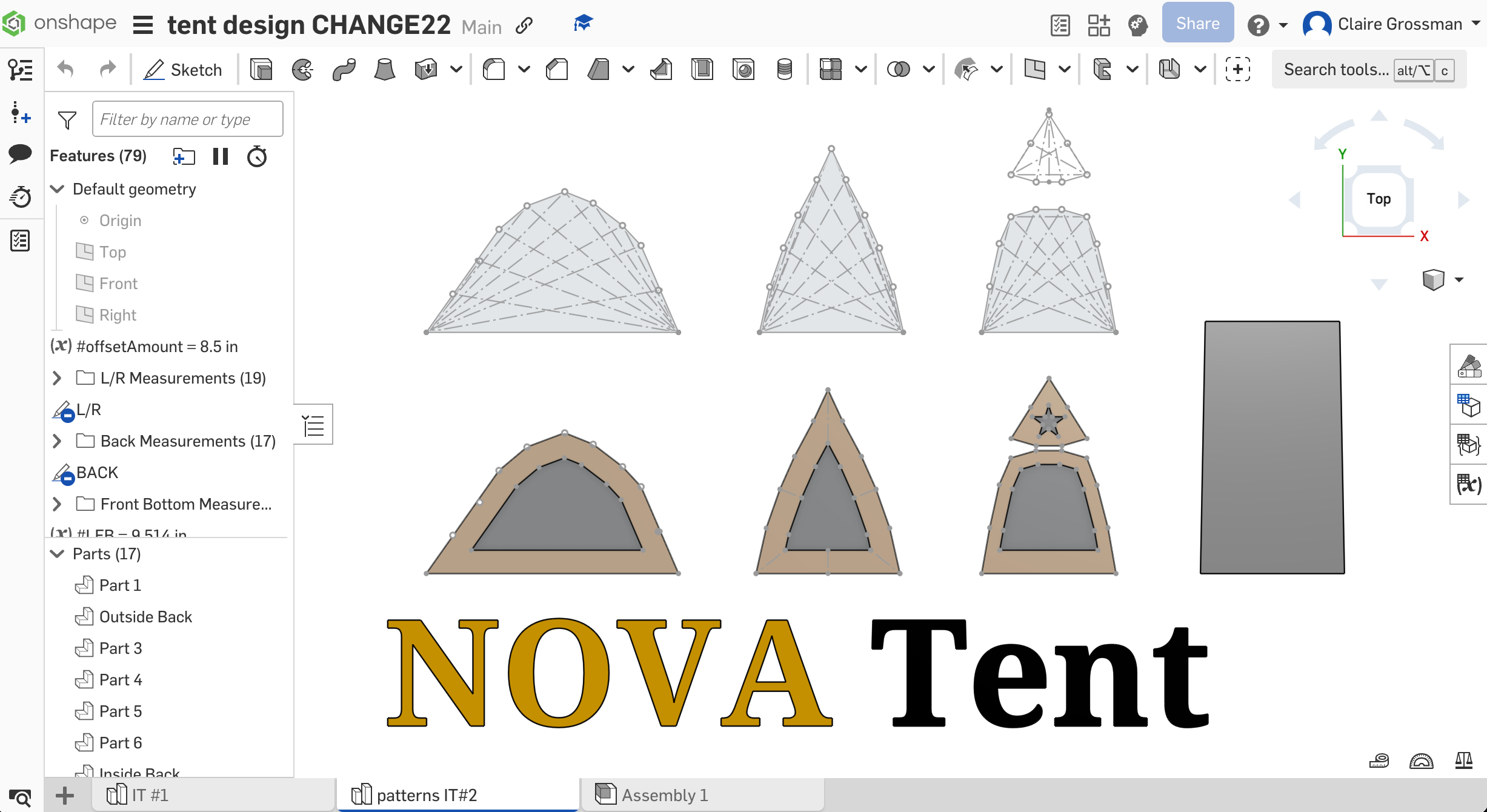The width and height of the screenshot is (1487, 812).
Task: Click the Share button
Action: (1197, 23)
